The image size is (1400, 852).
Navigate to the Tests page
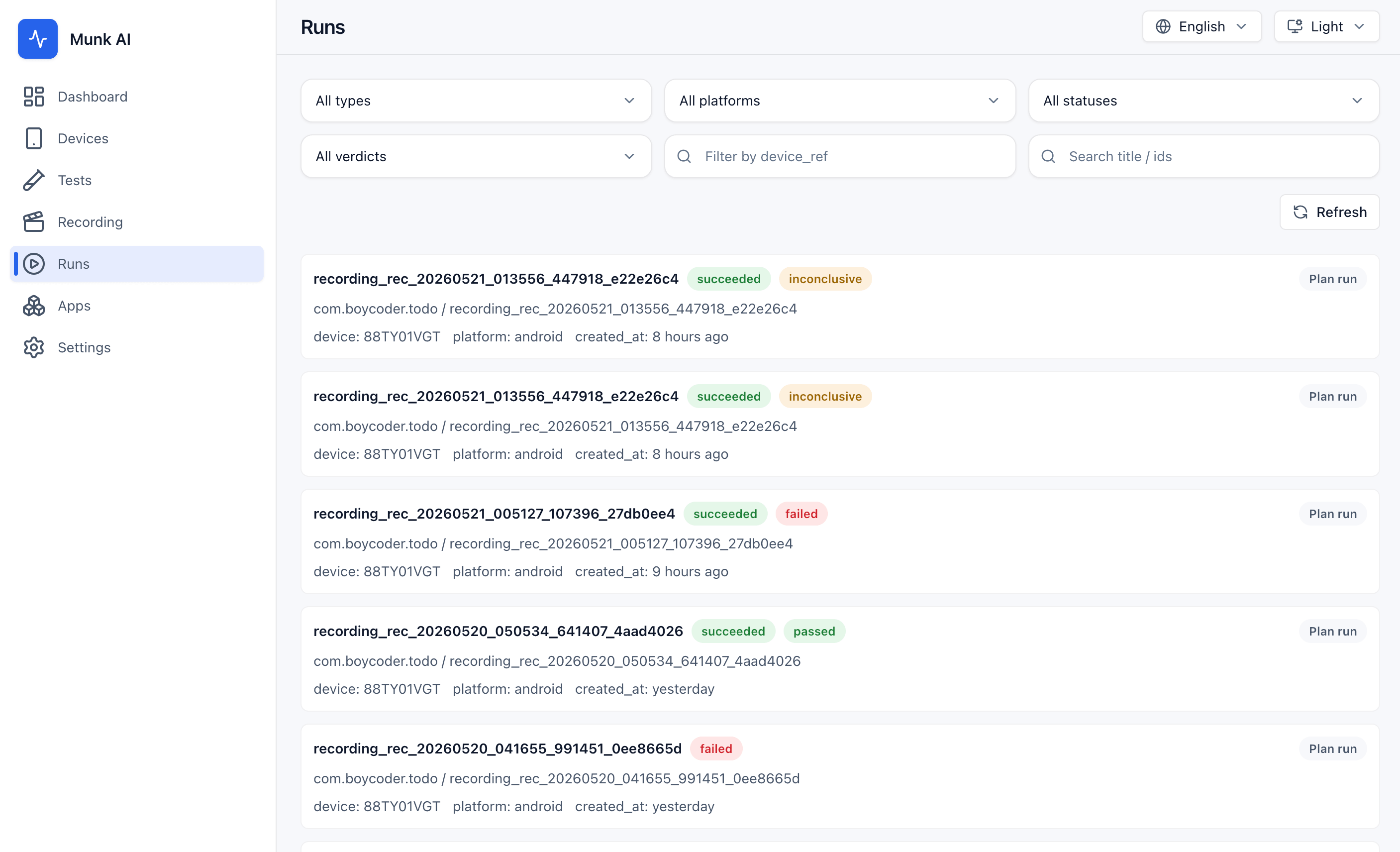tap(137, 180)
